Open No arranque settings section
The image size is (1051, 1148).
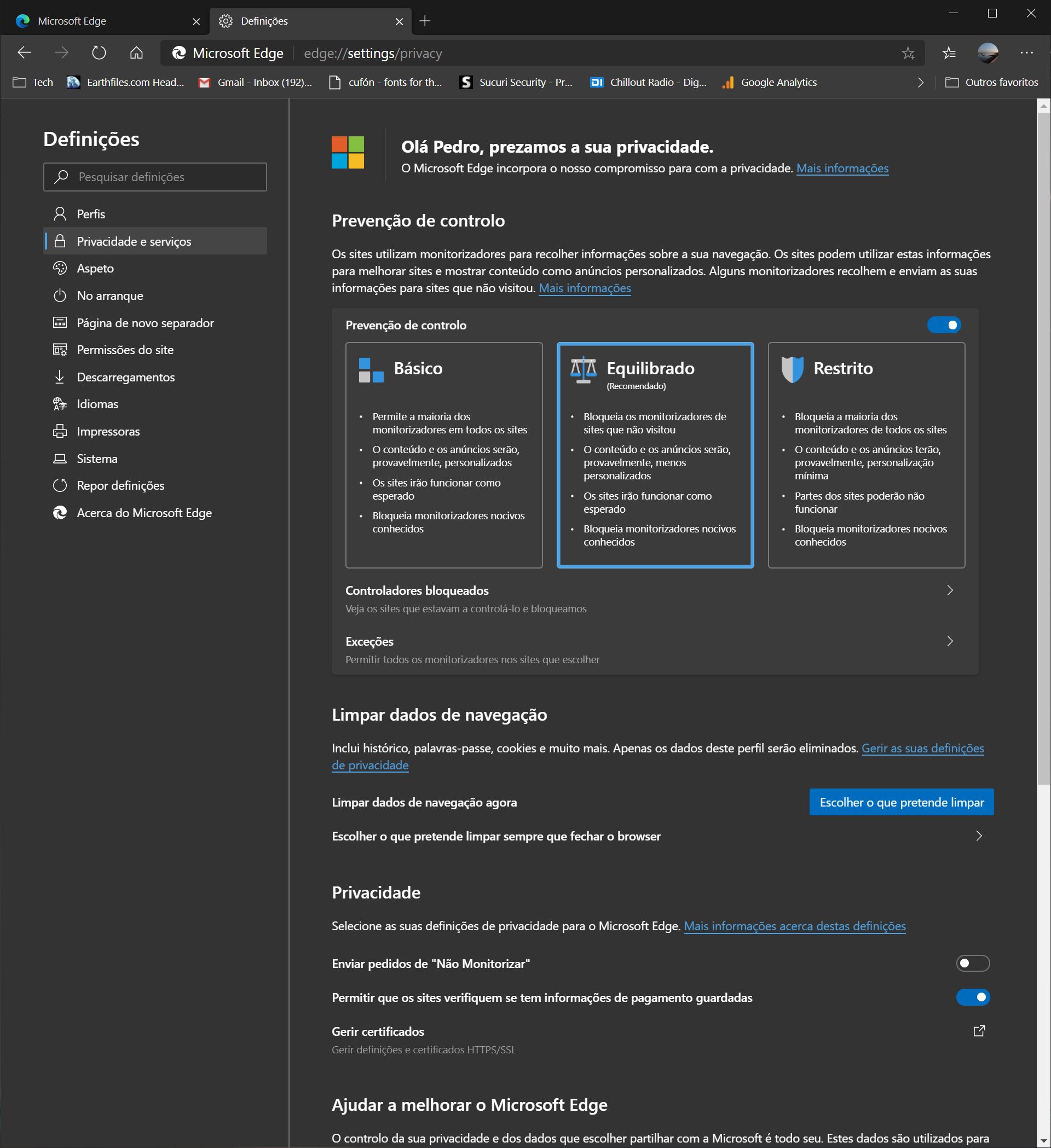click(155, 295)
